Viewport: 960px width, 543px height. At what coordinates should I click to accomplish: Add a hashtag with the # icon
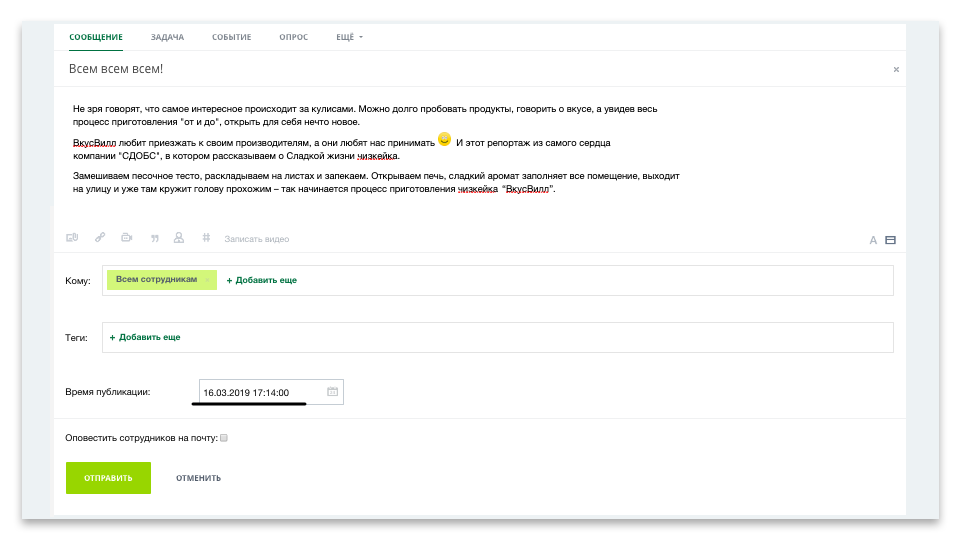(x=206, y=238)
